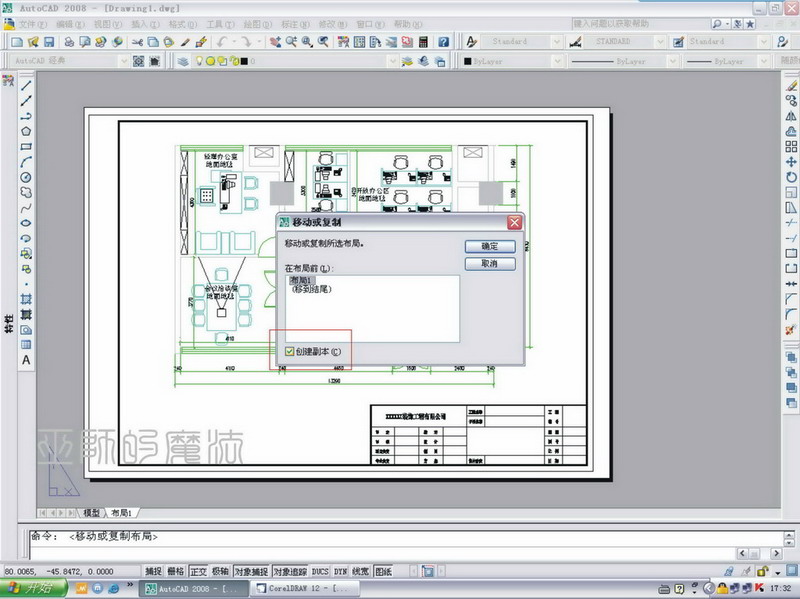Open the Standard text style dropdown
Screen dimensions: 800x599
(557, 42)
